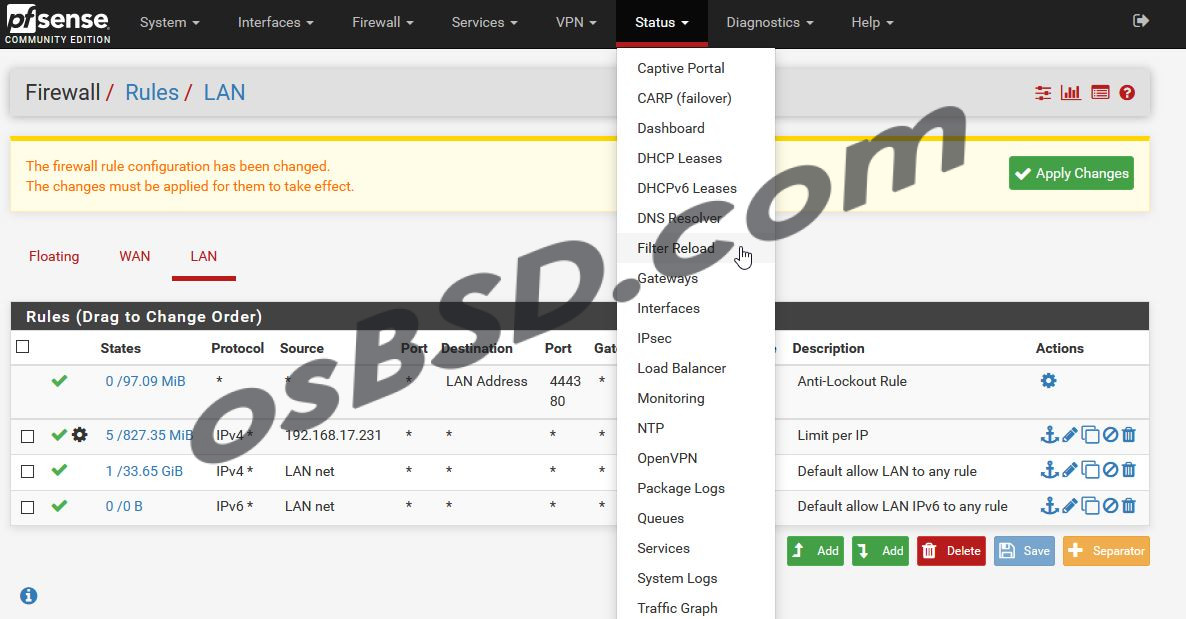The image size is (1186, 619).
Task: Click the logout icon in the top bar
Action: (1141, 21)
